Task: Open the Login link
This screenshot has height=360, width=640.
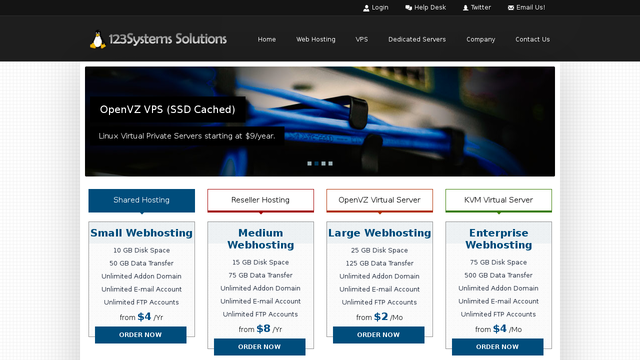Action: click(380, 7)
